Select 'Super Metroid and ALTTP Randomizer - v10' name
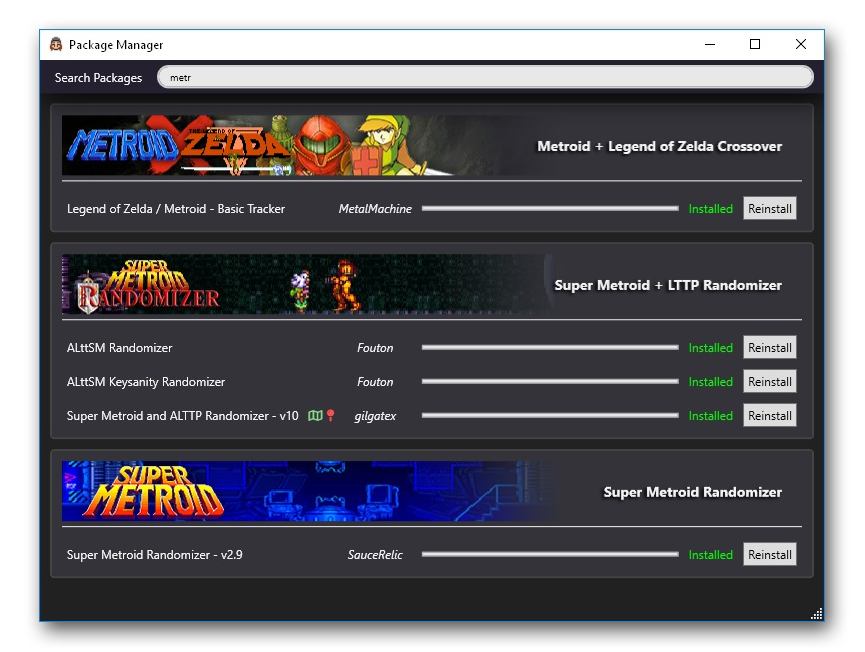Viewport: 865px width, 652px height. click(183, 416)
